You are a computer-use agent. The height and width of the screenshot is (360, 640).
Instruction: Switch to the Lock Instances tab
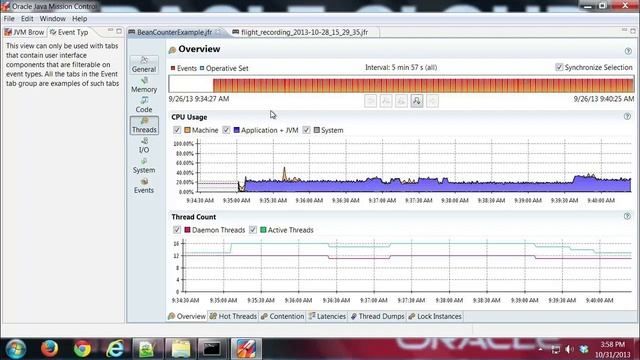pyautogui.click(x=435, y=316)
